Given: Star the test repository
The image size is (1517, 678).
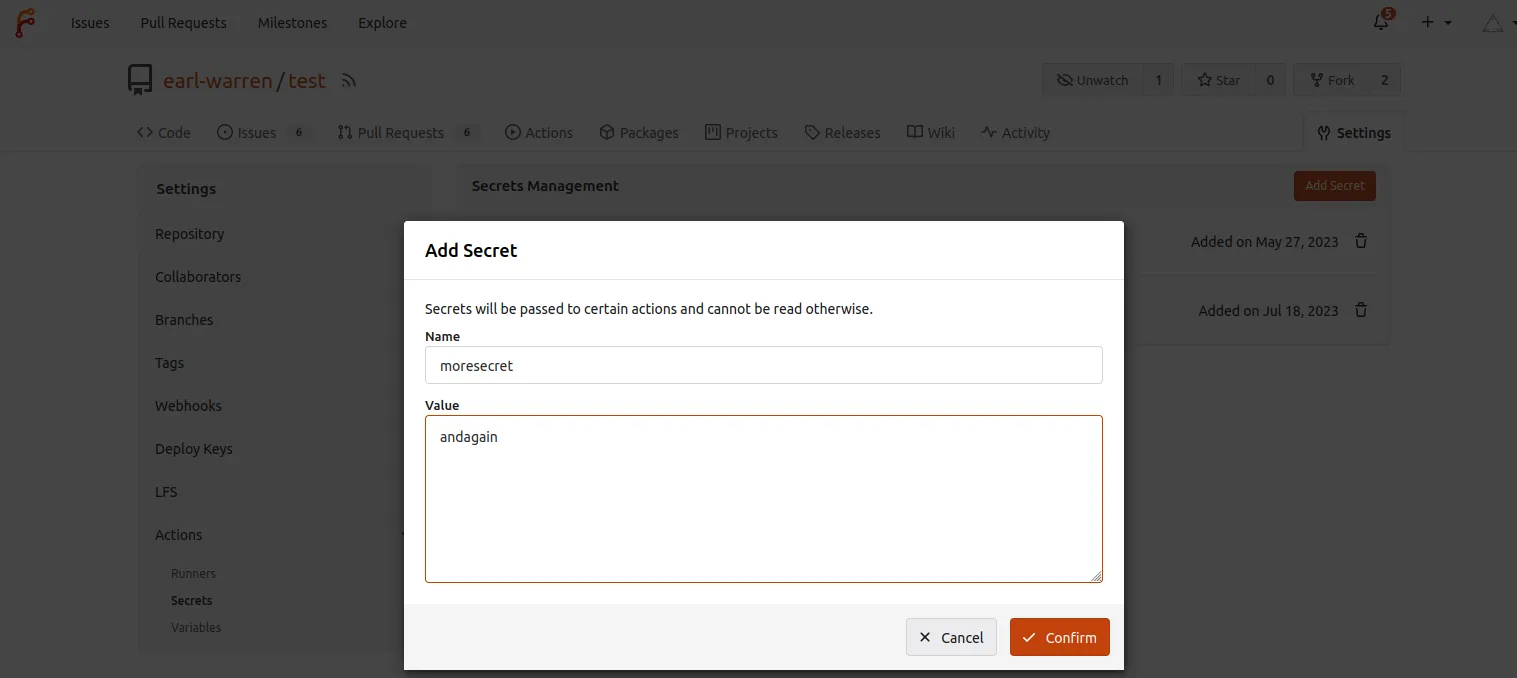Looking at the screenshot, I should pyautogui.click(x=1218, y=79).
